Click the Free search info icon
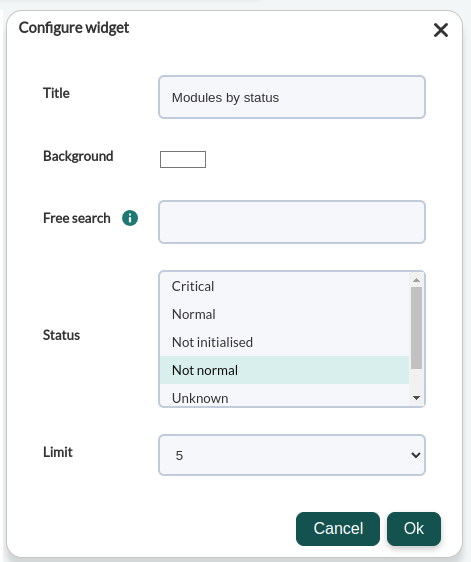 pos(130,218)
